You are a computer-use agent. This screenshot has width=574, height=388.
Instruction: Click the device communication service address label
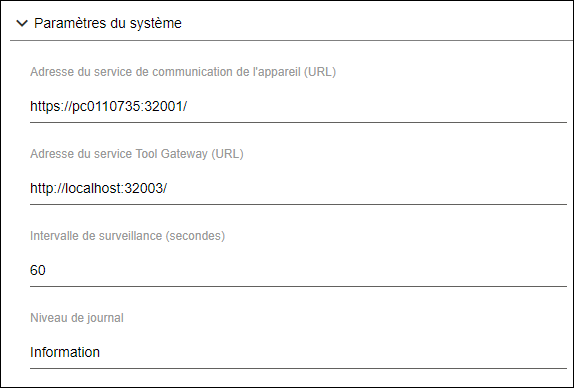pos(183,72)
